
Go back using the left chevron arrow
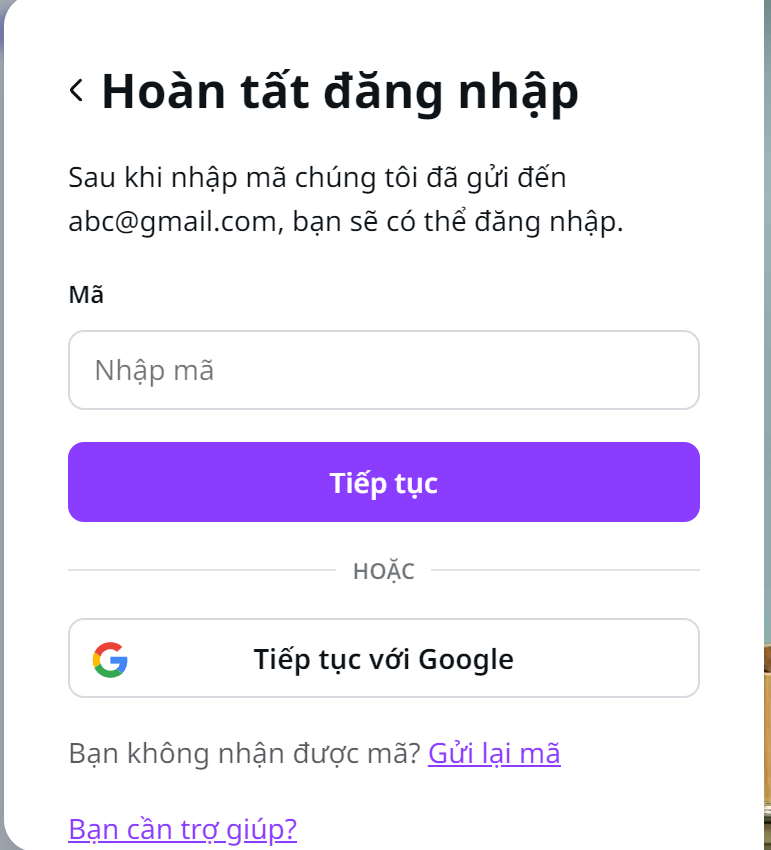tap(76, 90)
